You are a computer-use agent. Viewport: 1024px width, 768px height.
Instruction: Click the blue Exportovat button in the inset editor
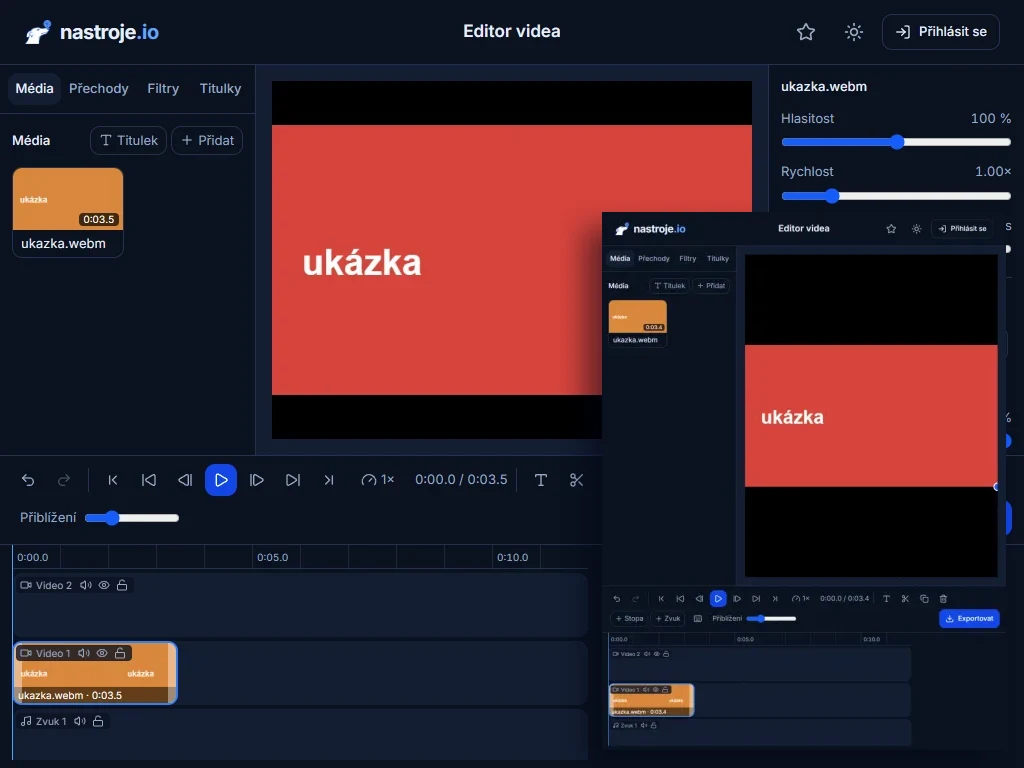tap(969, 618)
